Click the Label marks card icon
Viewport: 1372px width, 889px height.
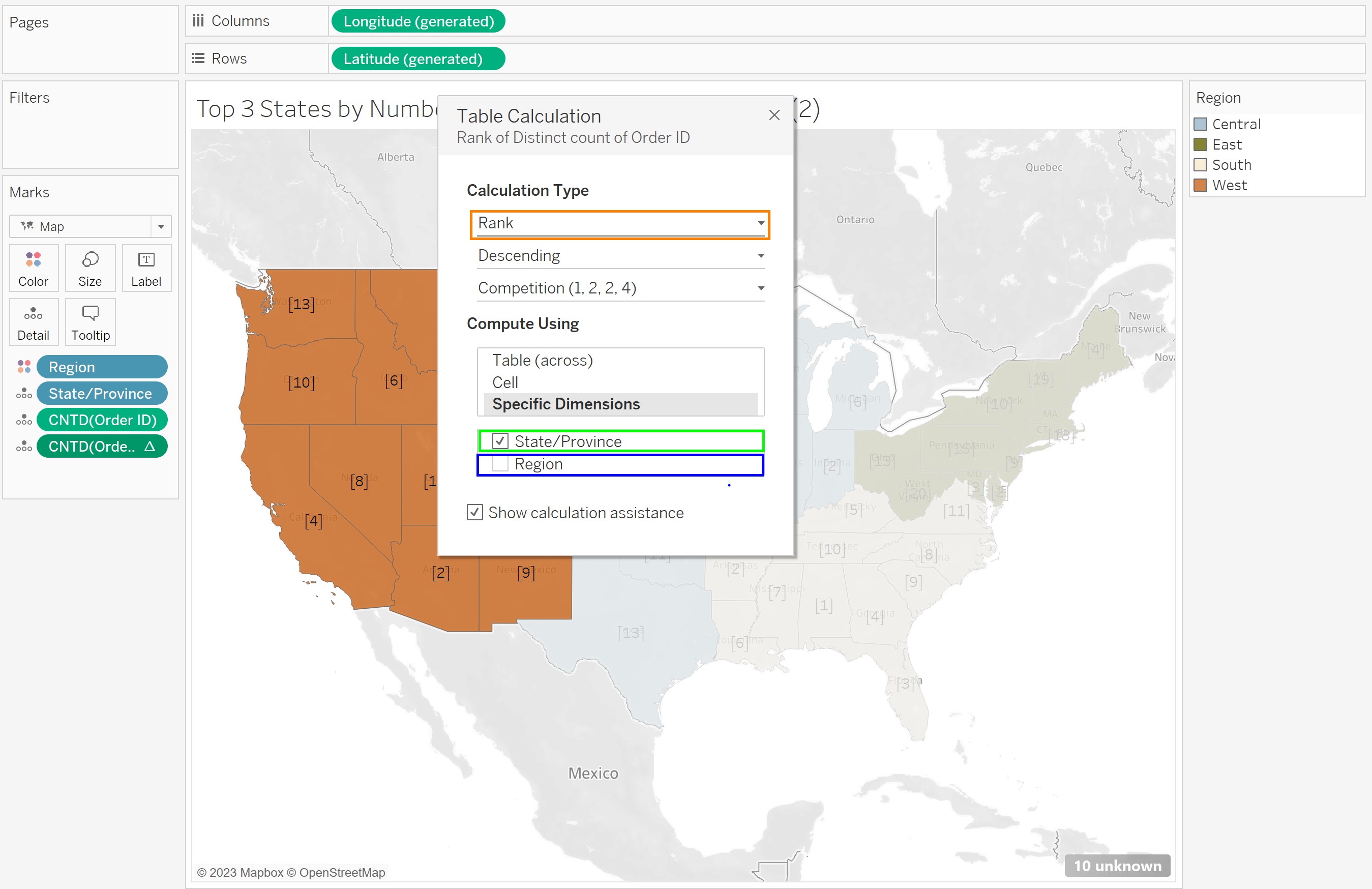click(x=146, y=268)
